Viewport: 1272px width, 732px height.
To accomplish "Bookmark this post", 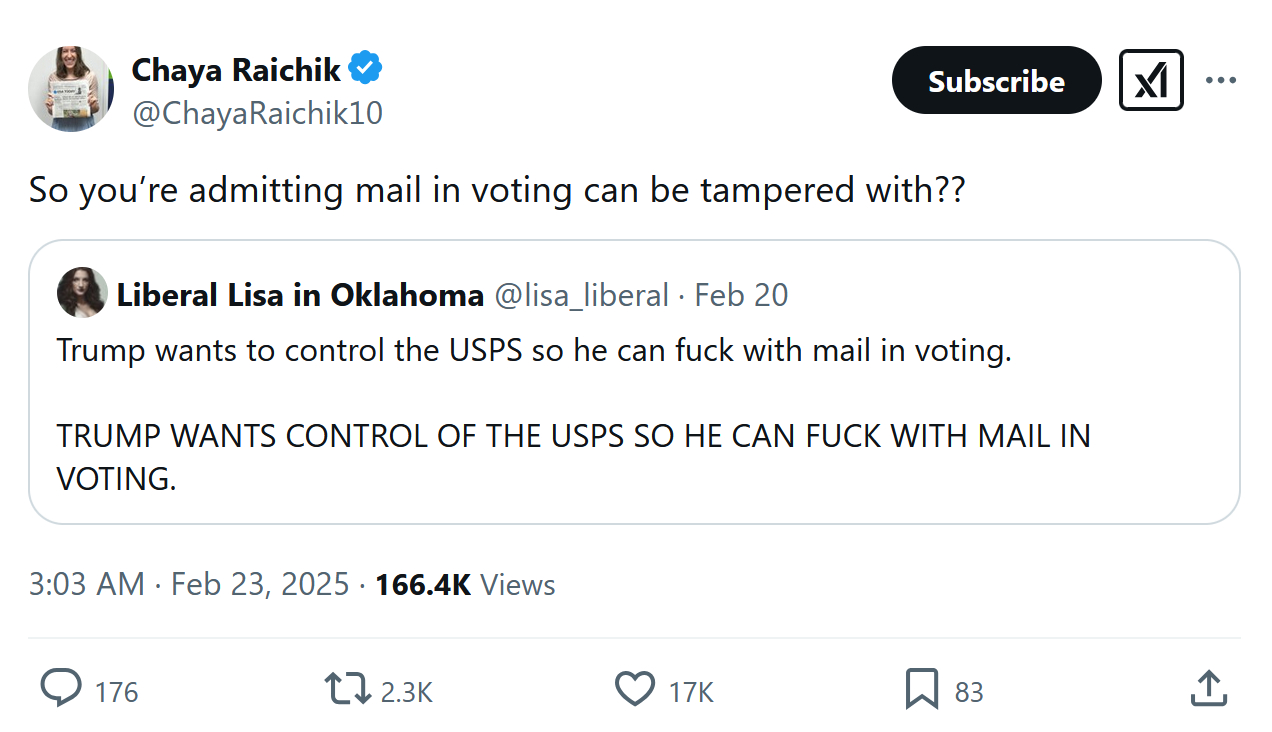I will coord(921,689).
